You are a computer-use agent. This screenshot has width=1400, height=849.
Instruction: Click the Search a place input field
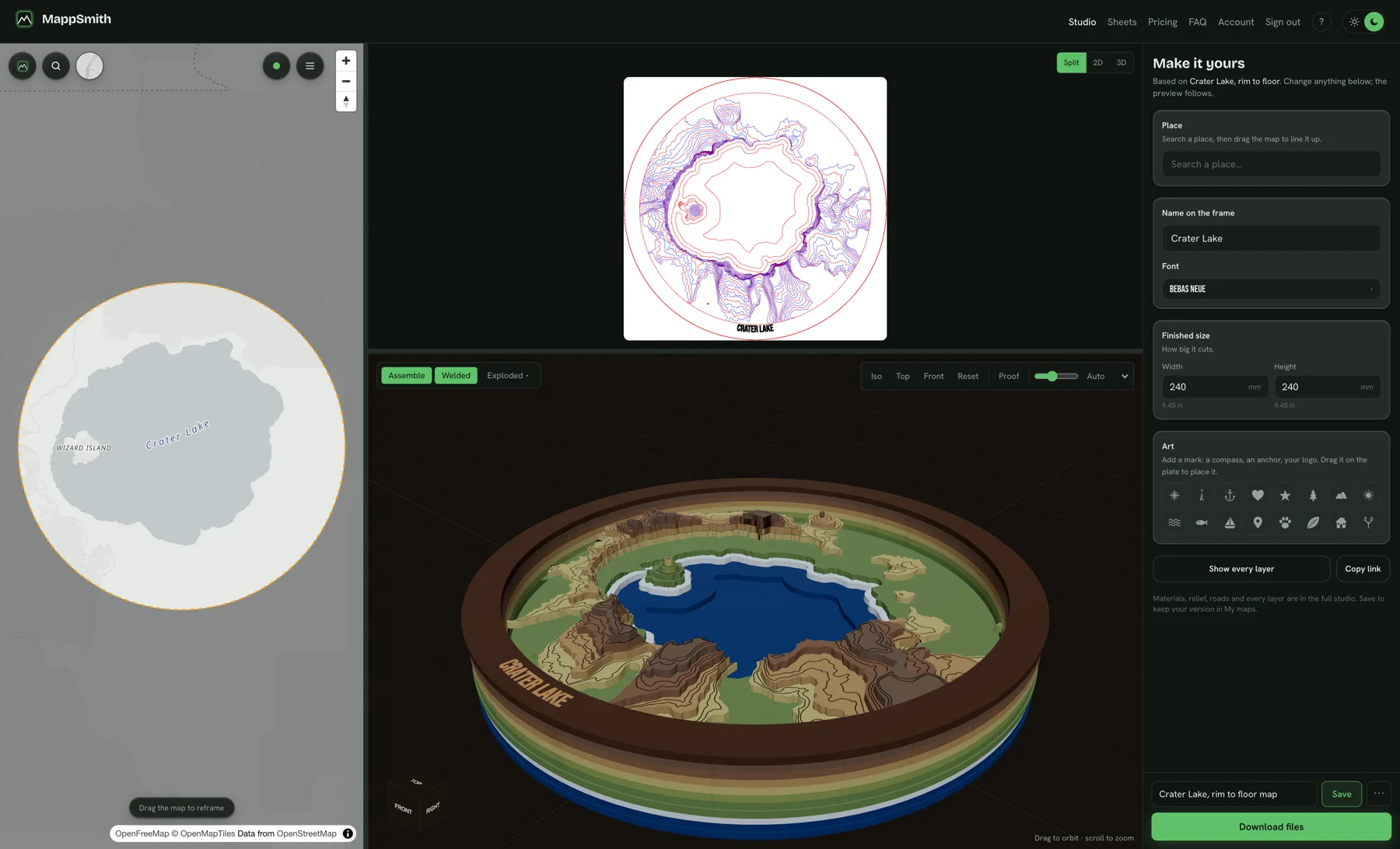click(1271, 164)
